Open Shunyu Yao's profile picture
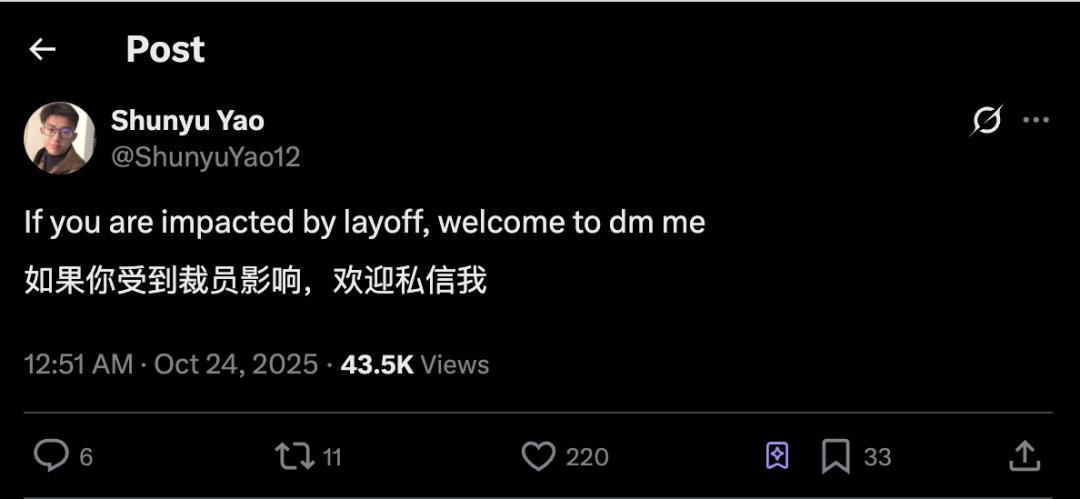Image resolution: width=1080 pixels, height=499 pixels. [59, 138]
